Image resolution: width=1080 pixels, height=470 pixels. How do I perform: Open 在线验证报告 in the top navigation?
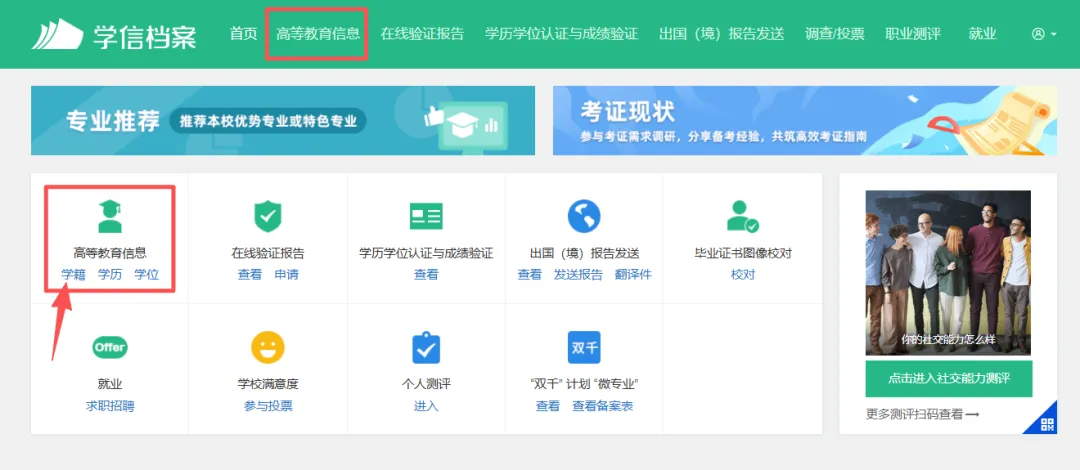point(422,34)
